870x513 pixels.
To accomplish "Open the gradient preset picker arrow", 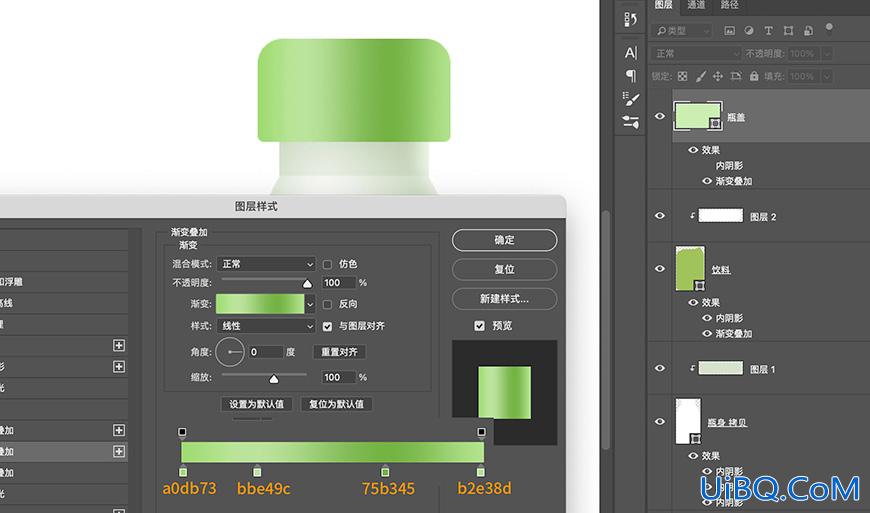I will pos(310,304).
